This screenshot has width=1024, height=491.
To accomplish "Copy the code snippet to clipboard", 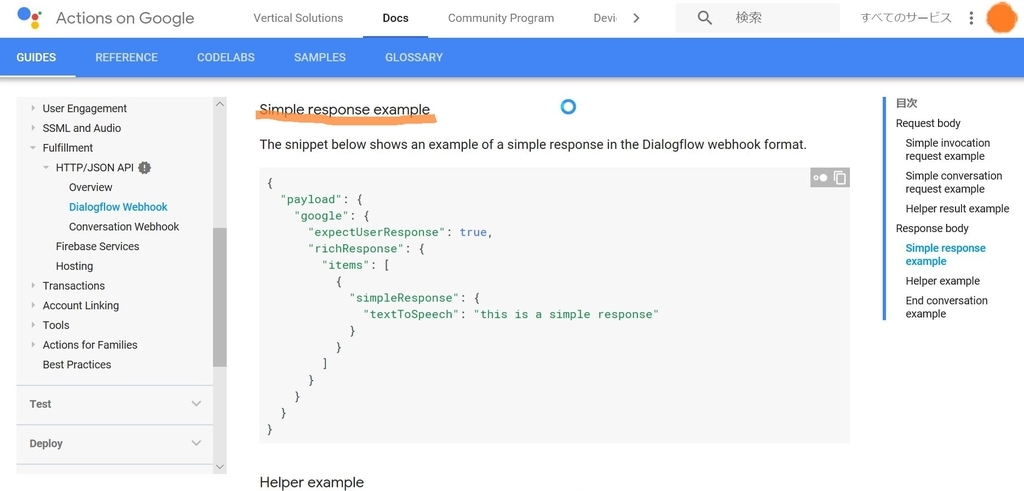I will pos(840,178).
